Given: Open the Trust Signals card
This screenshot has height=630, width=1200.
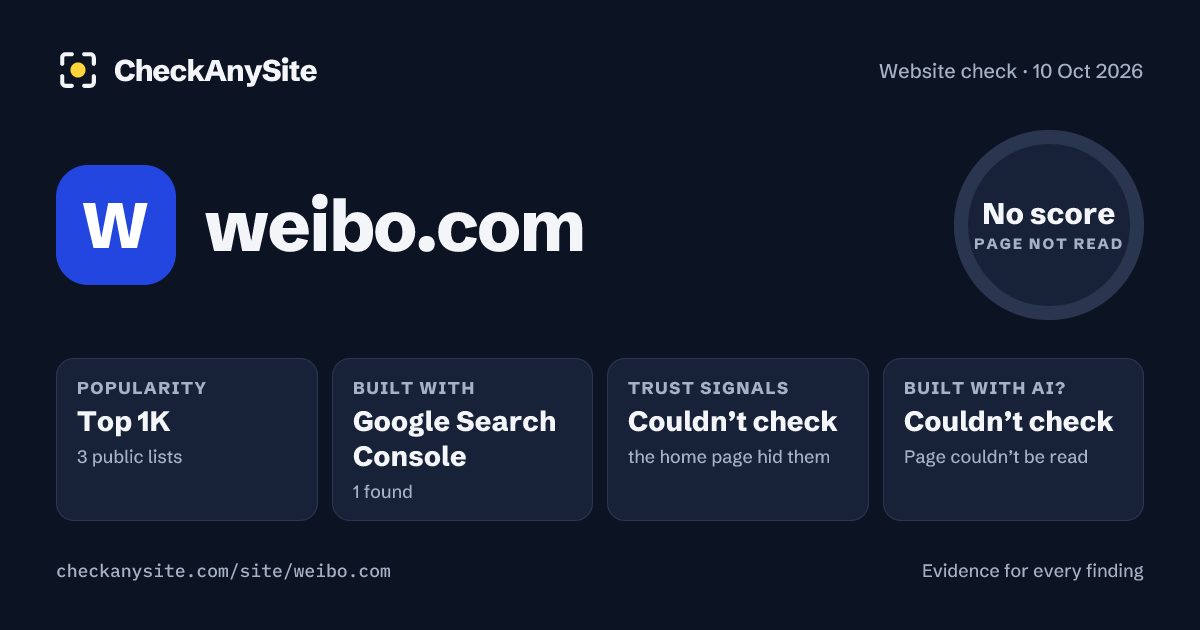Looking at the screenshot, I should 738,439.
